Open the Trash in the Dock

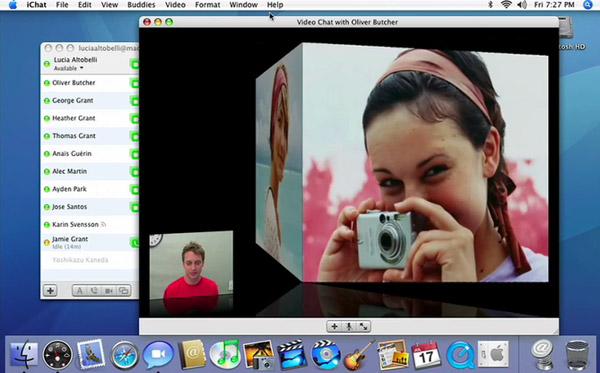coord(577,355)
